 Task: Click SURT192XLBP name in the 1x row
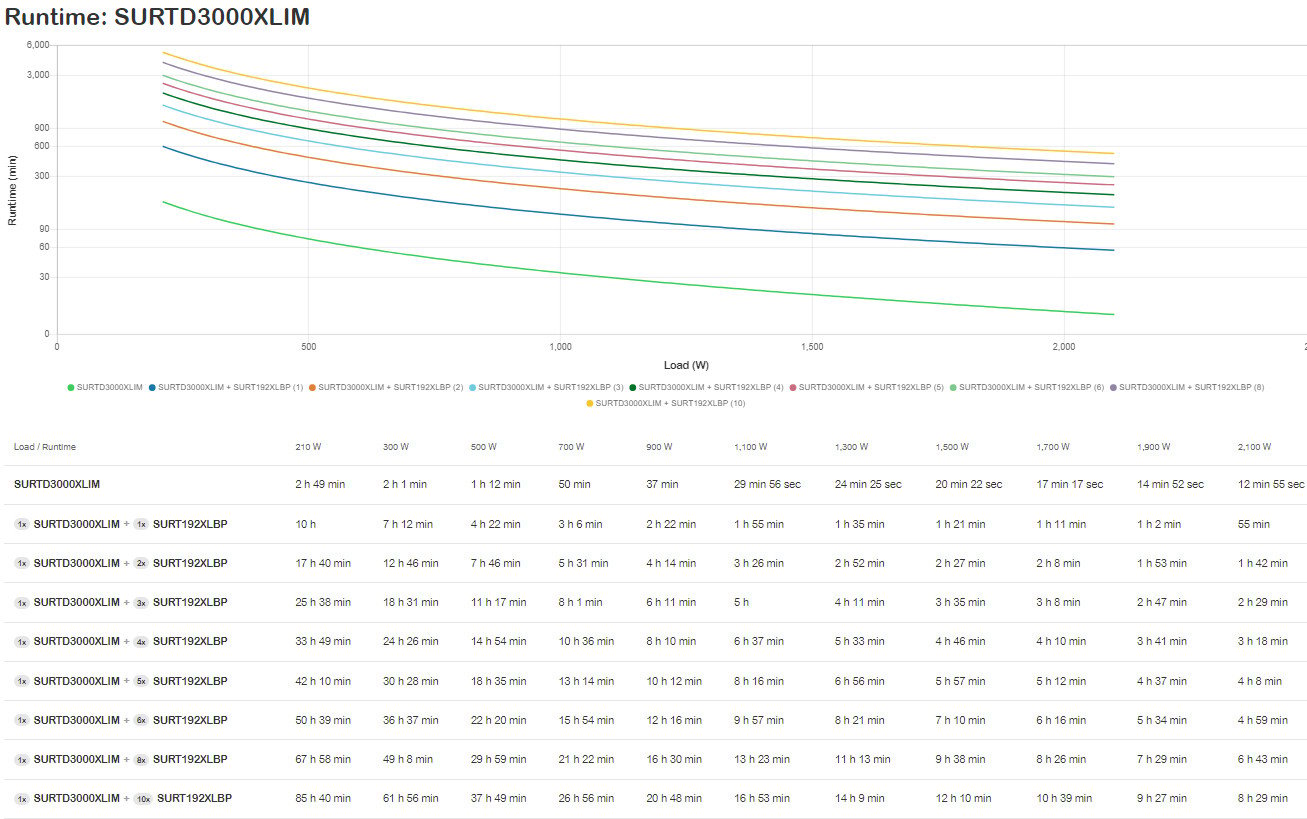(x=190, y=524)
